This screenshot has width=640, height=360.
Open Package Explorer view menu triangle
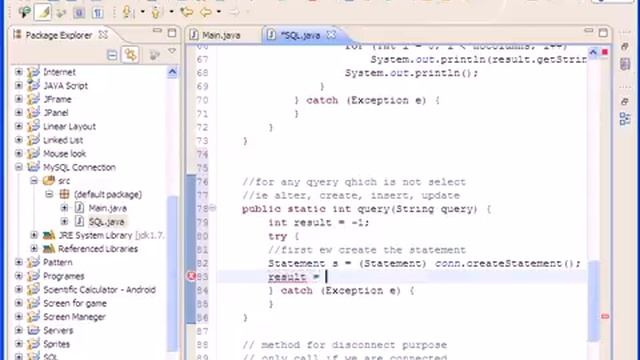pyautogui.click(x=172, y=51)
